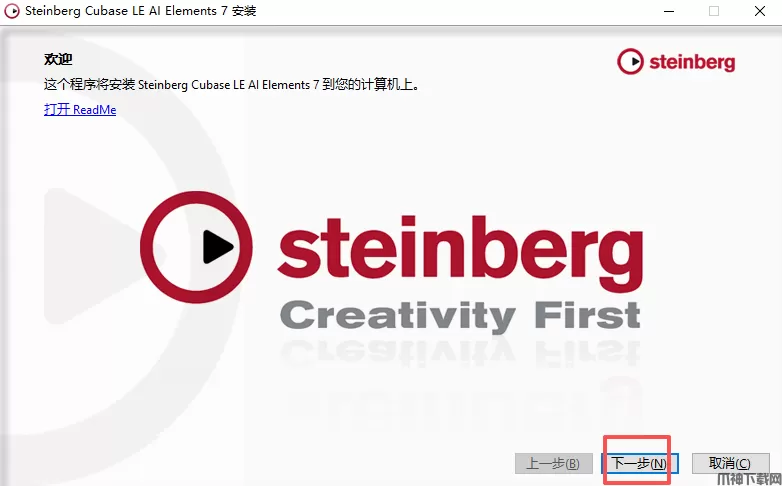This screenshot has height=486, width=782.
Task: Click the installation description sentence
Action: point(232,85)
